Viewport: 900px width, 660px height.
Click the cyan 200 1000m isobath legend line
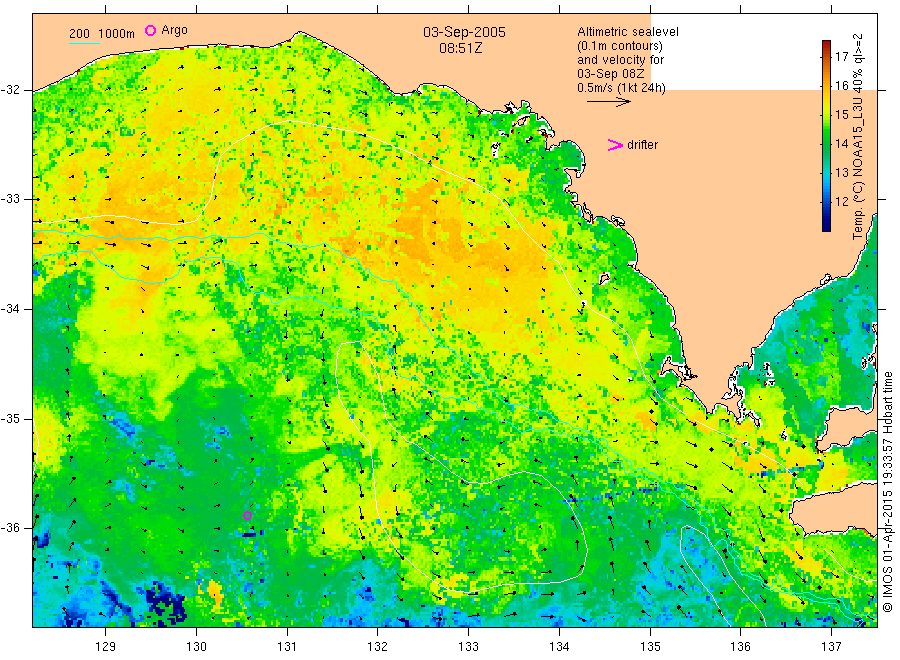[x=84, y=43]
